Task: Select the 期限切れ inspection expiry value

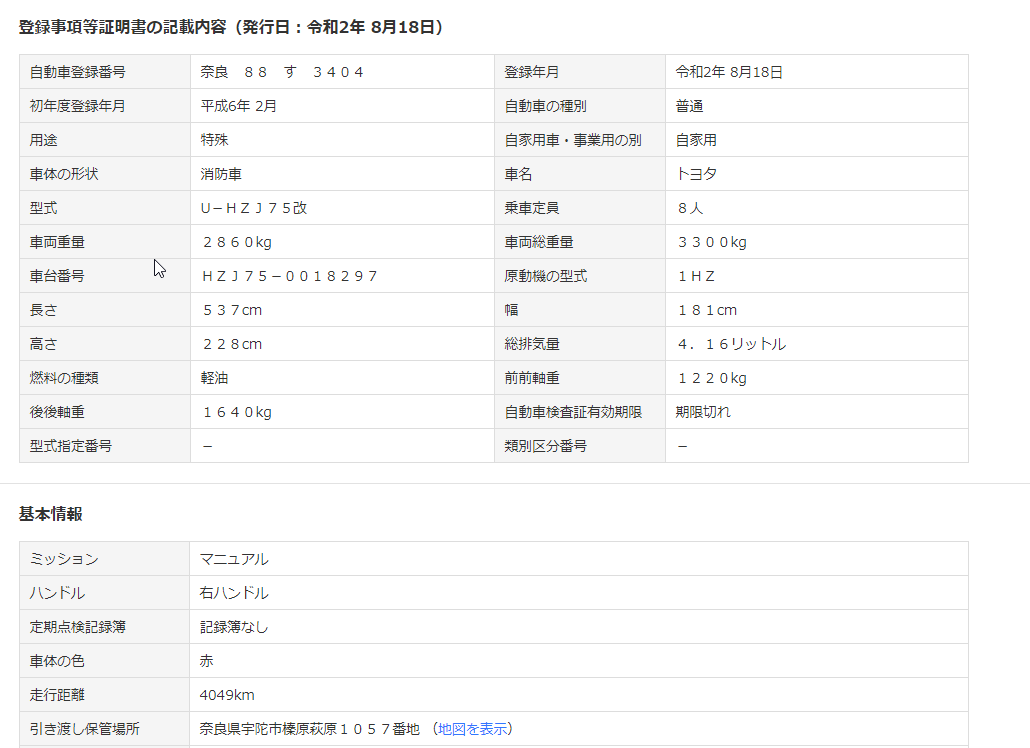Action: click(703, 412)
